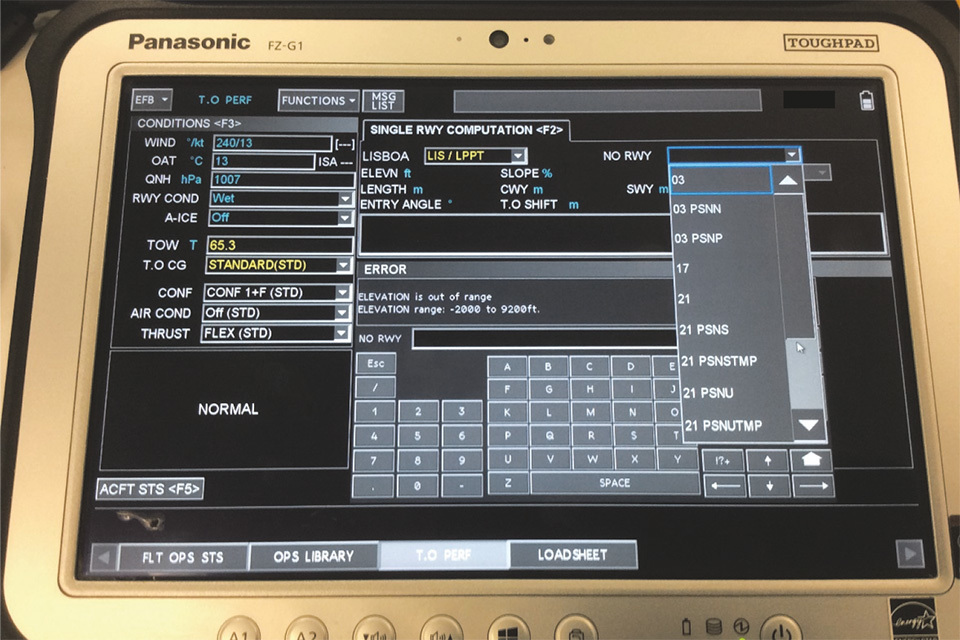Expand the LIS / LPPT airport dropdown
This screenshot has height=640, width=960.
[517, 156]
